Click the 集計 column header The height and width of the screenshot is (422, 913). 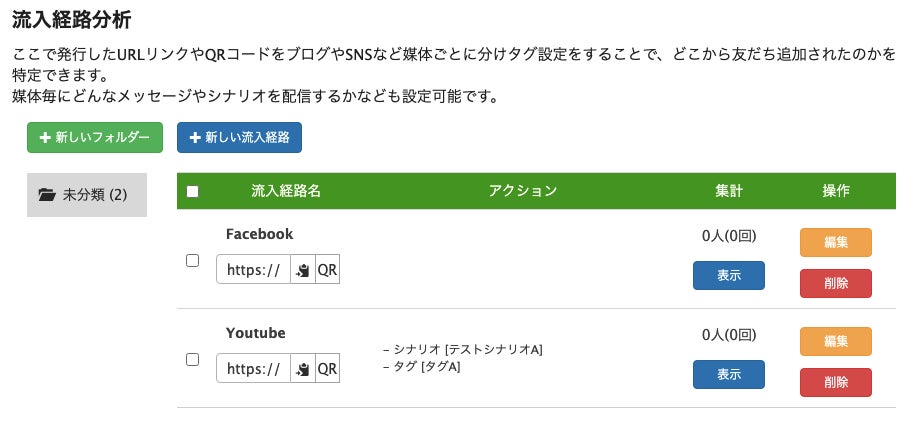[x=728, y=191]
